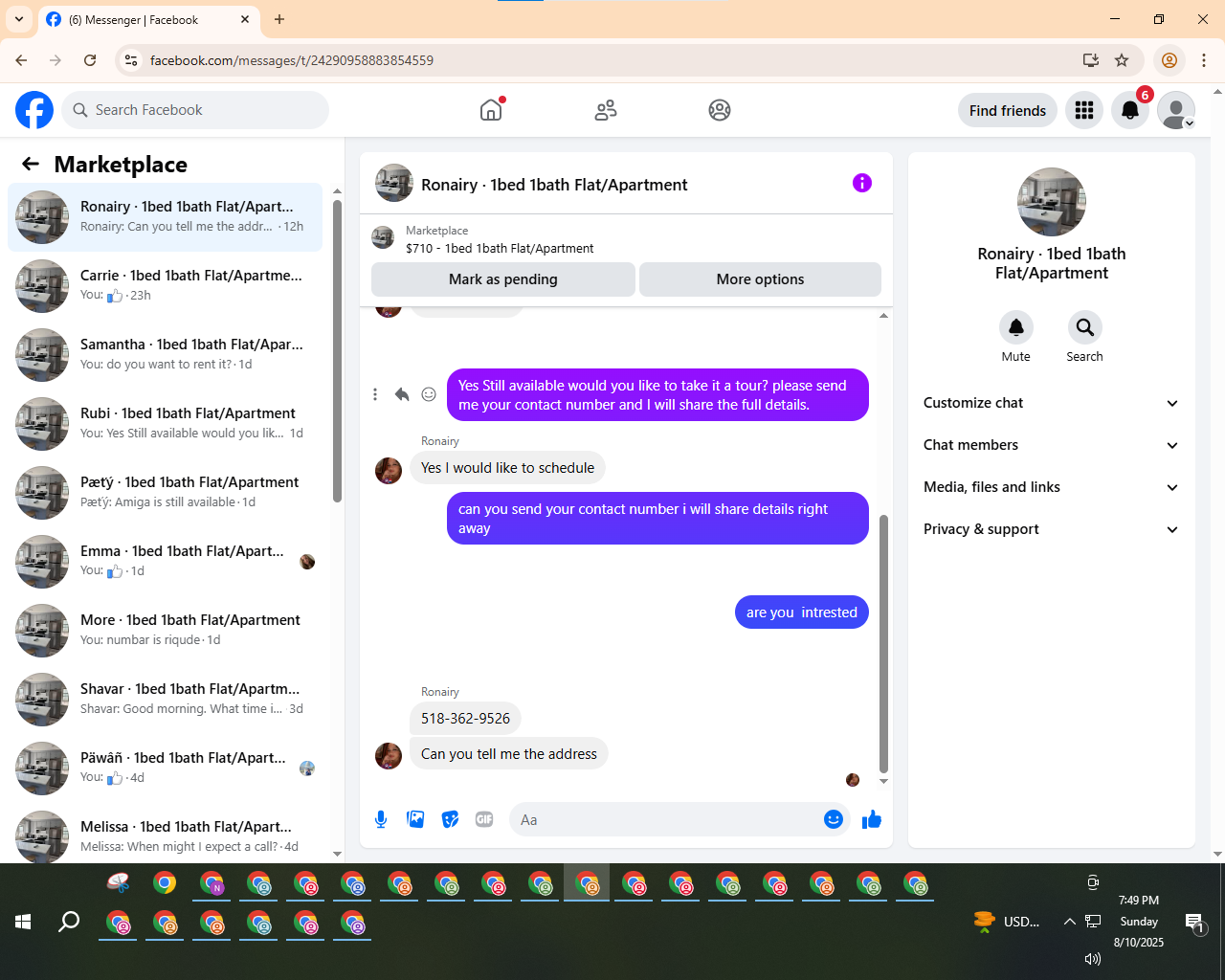Open the account profile avatar menu

point(1176,110)
